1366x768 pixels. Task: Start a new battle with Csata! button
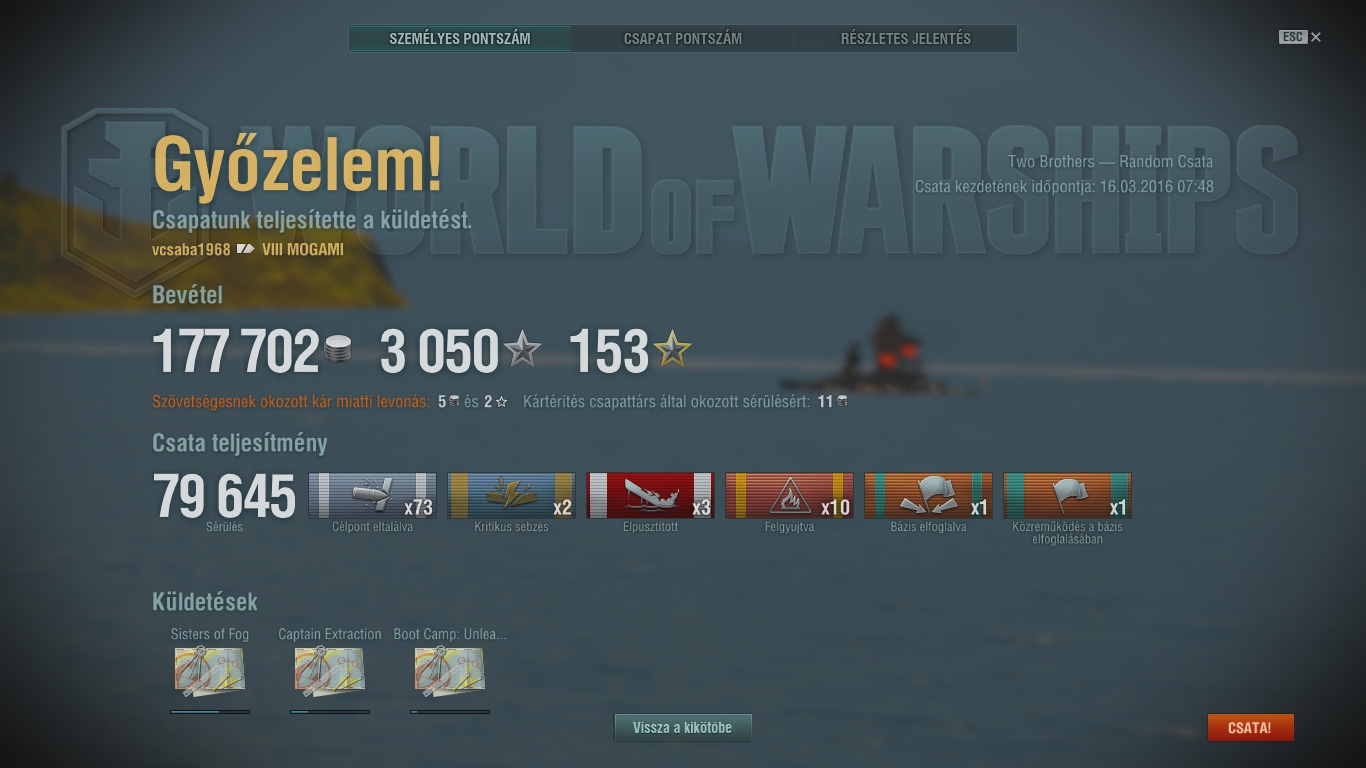click(x=1250, y=728)
